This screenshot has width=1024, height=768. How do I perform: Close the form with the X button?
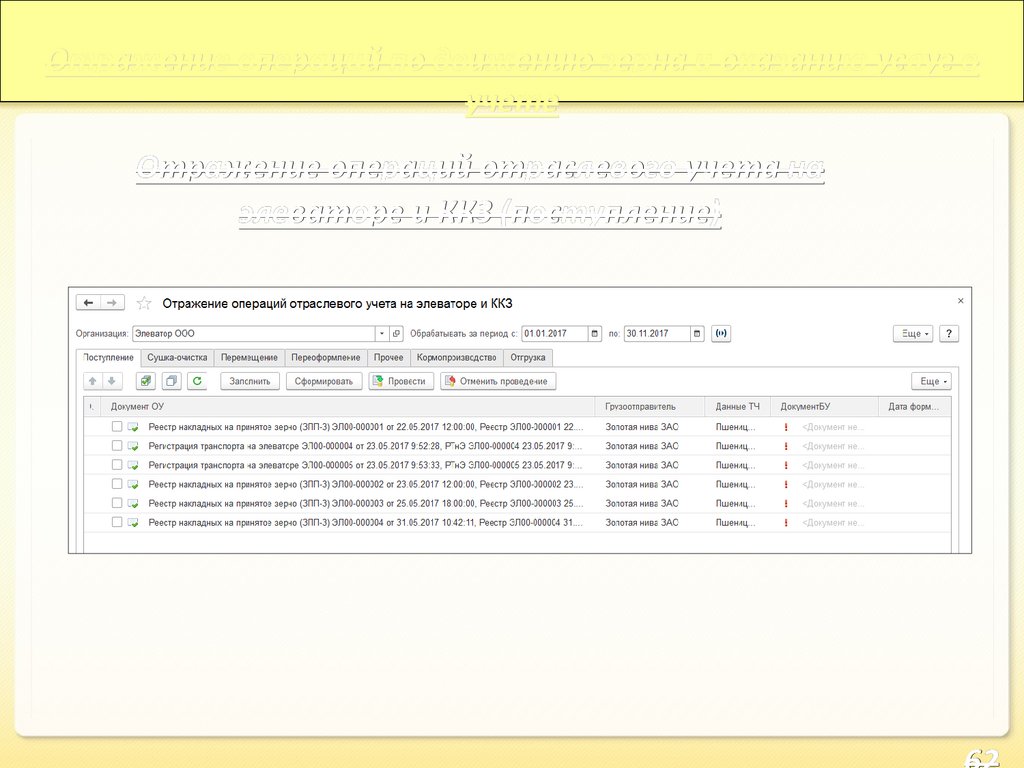point(961,301)
